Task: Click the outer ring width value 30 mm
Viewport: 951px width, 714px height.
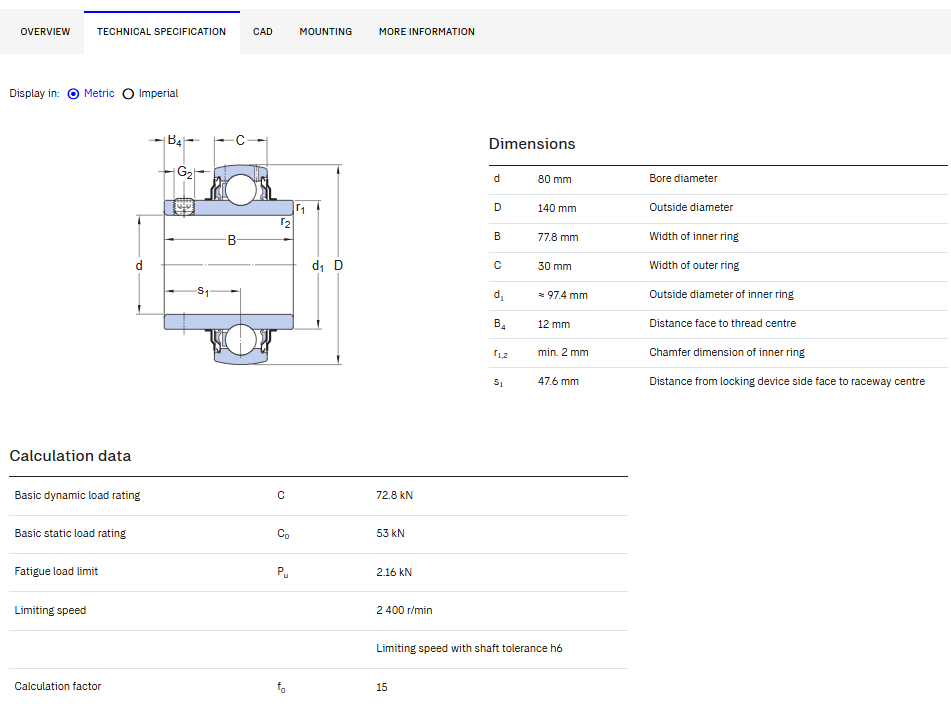Action: click(x=554, y=266)
